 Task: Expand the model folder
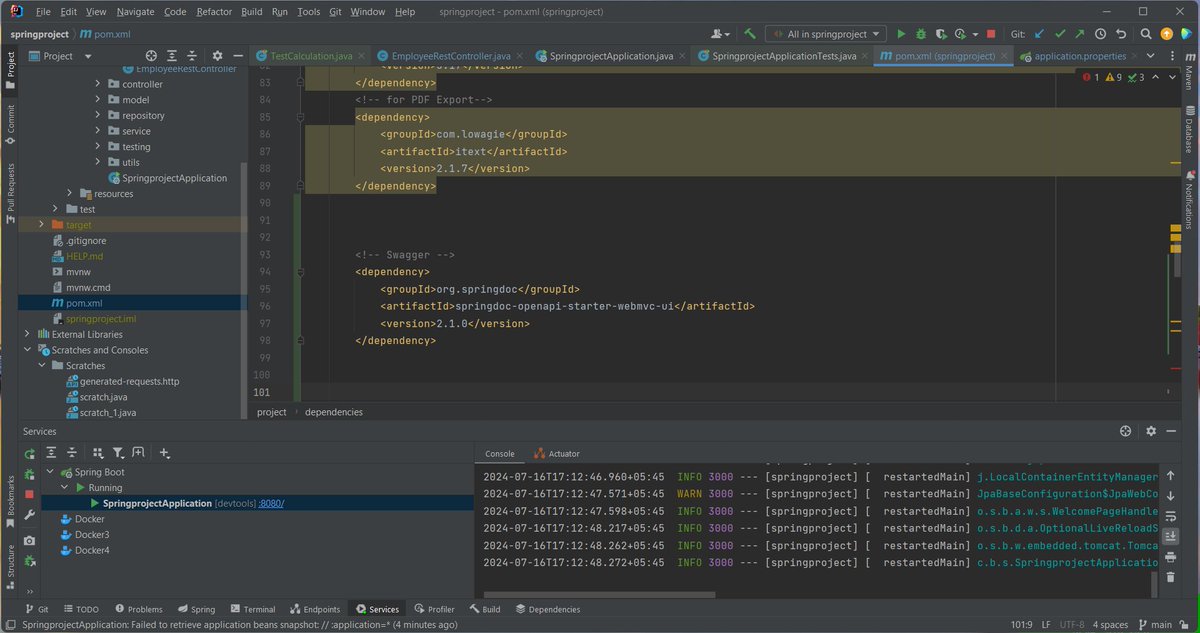tap(98, 100)
